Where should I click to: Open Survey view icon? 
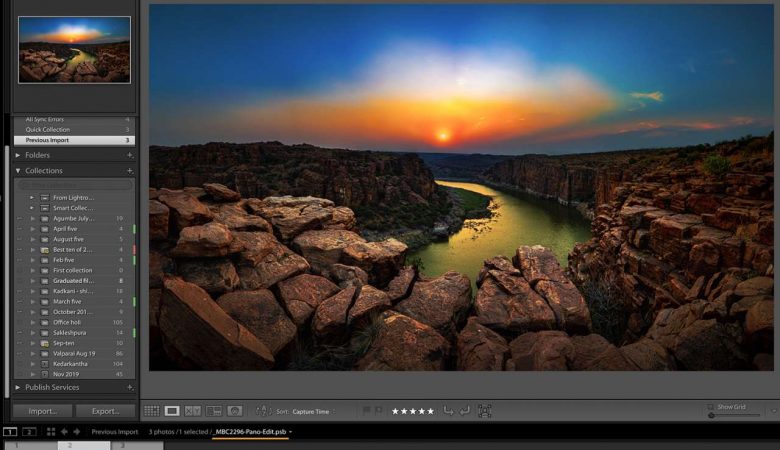click(214, 411)
